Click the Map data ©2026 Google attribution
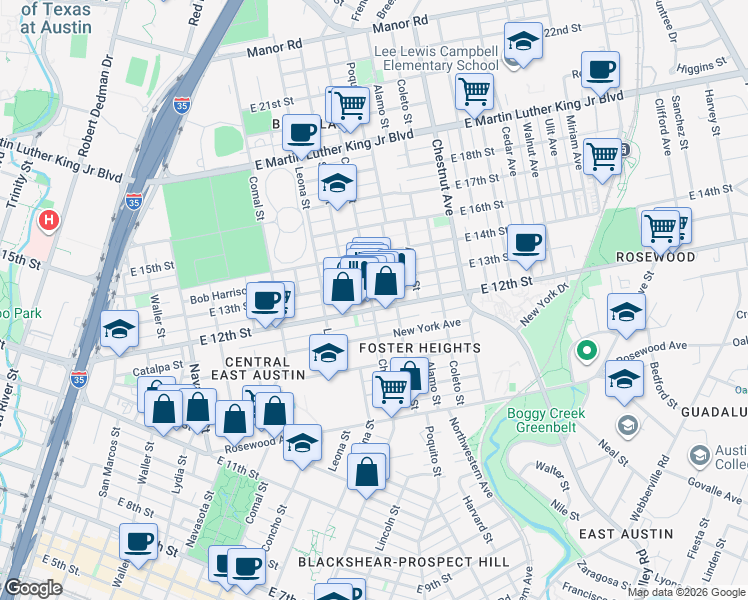The width and height of the screenshot is (748, 600). click(686, 593)
